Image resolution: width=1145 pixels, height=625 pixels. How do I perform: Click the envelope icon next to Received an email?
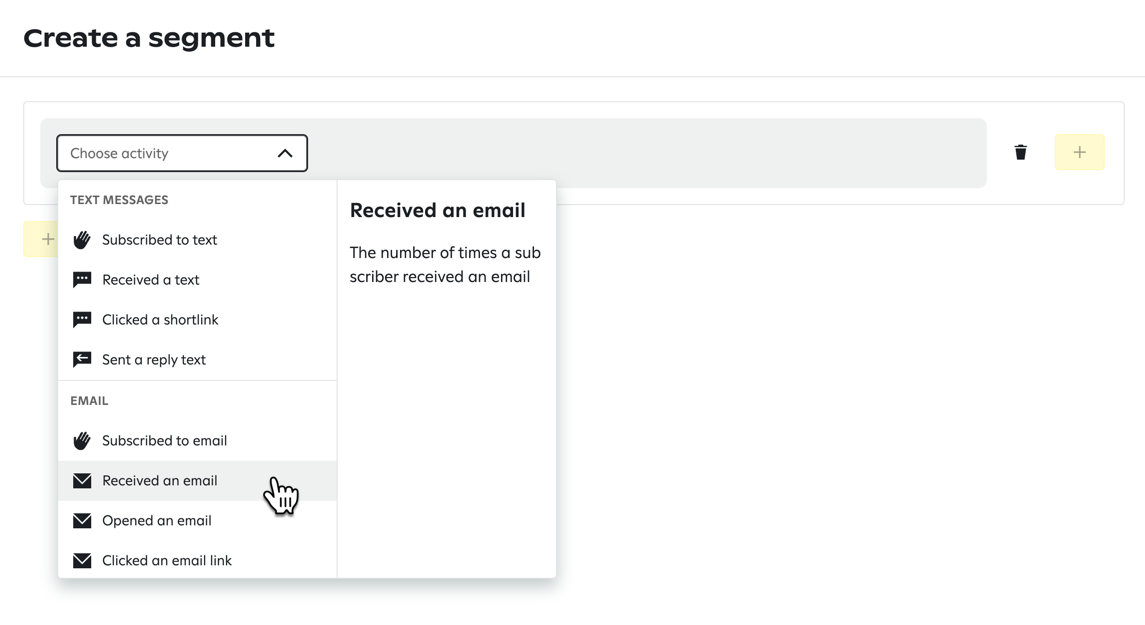click(x=81, y=480)
